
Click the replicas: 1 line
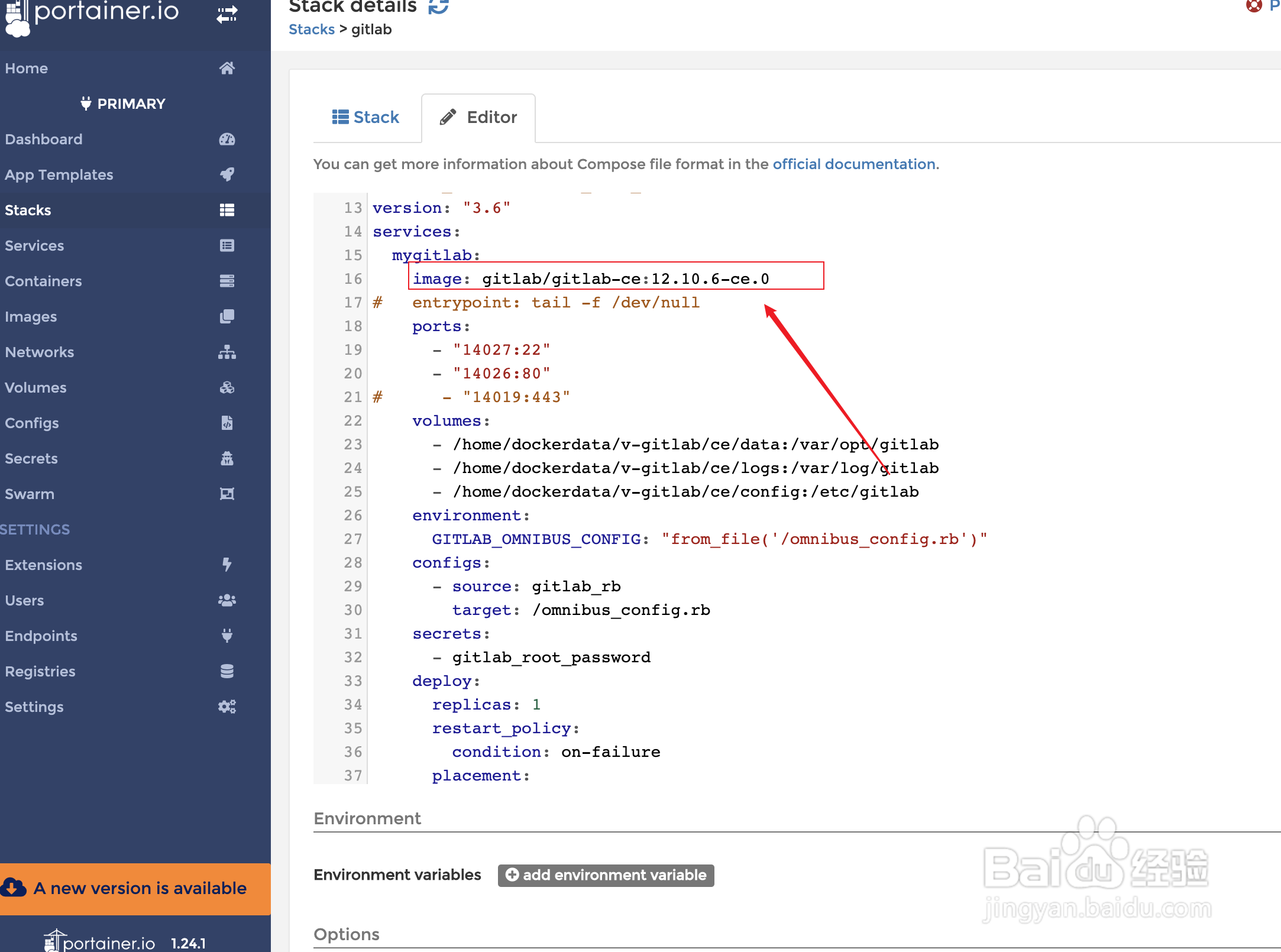486,704
